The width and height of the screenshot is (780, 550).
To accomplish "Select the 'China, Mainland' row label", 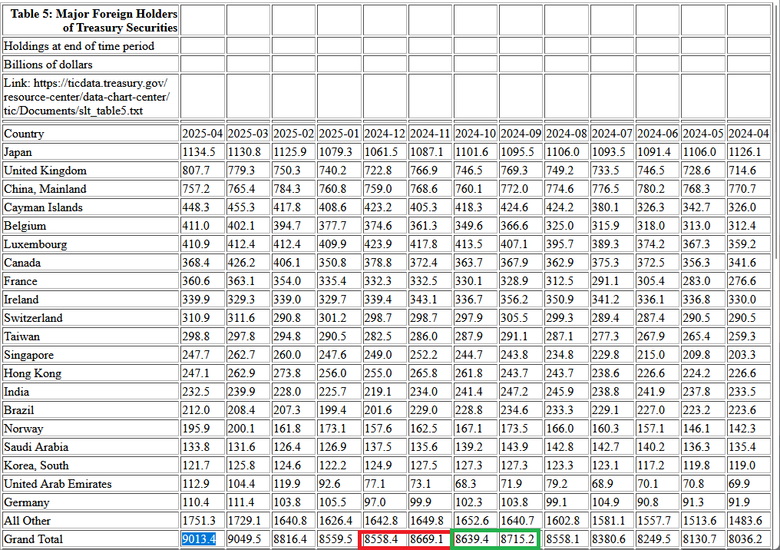I will click(x=45, y=189).
